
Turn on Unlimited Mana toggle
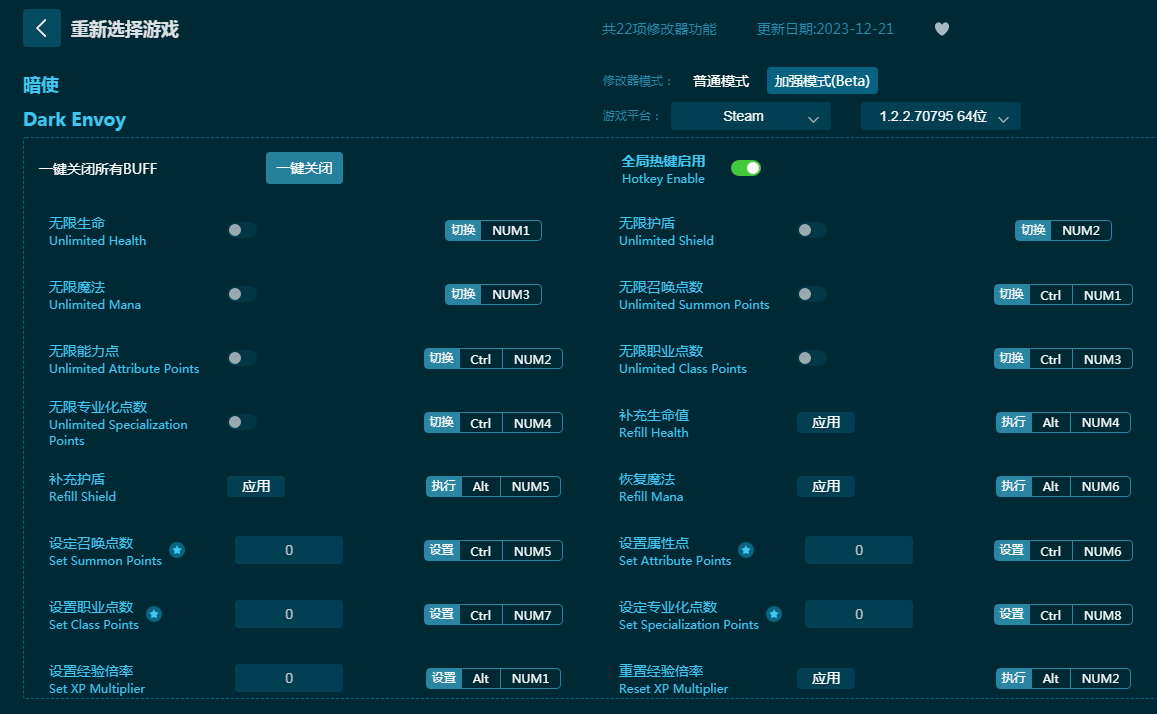pyautogui.click(x=241, y=294)
